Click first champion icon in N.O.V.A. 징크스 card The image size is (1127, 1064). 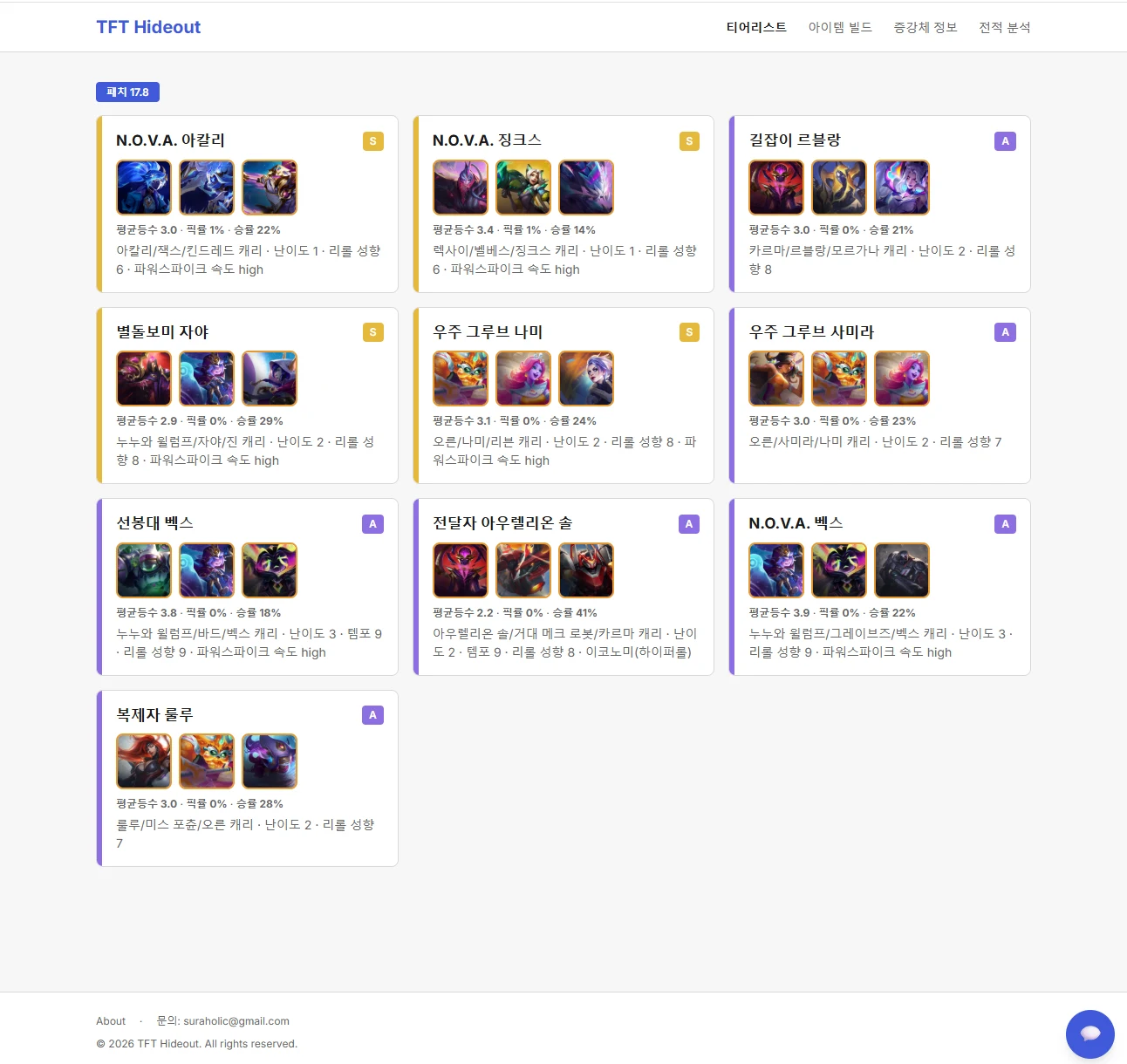click(461, 188)
